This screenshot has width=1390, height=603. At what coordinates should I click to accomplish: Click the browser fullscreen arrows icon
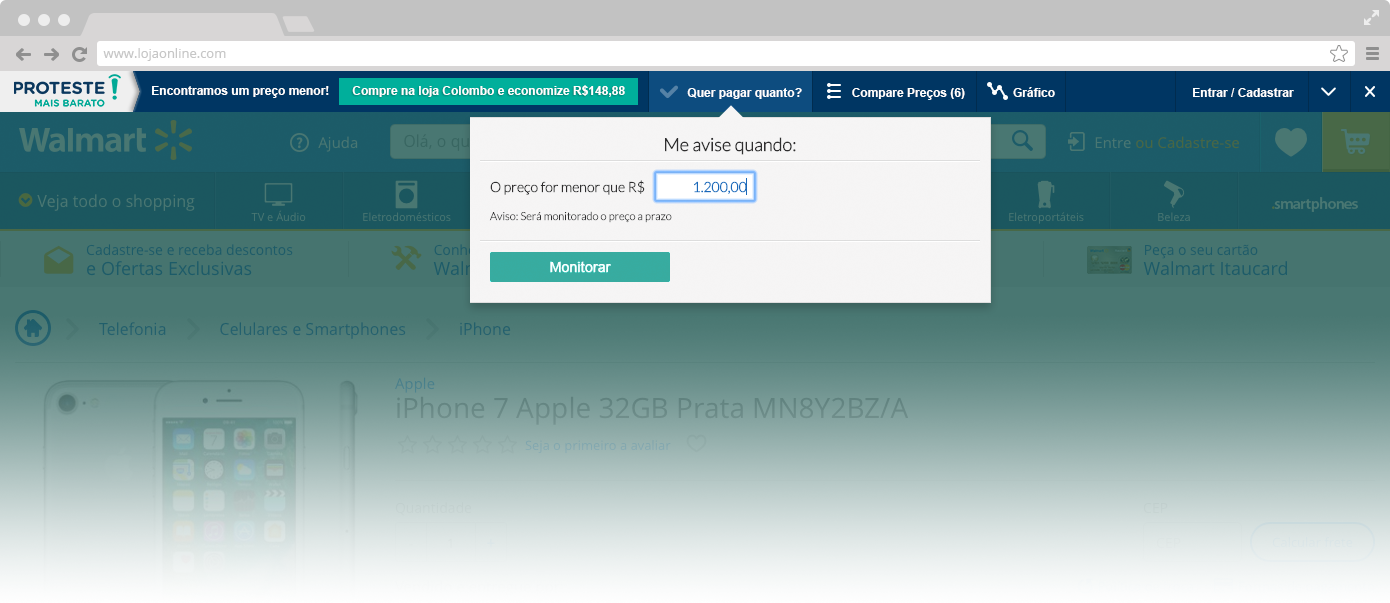click(1371, 17)
